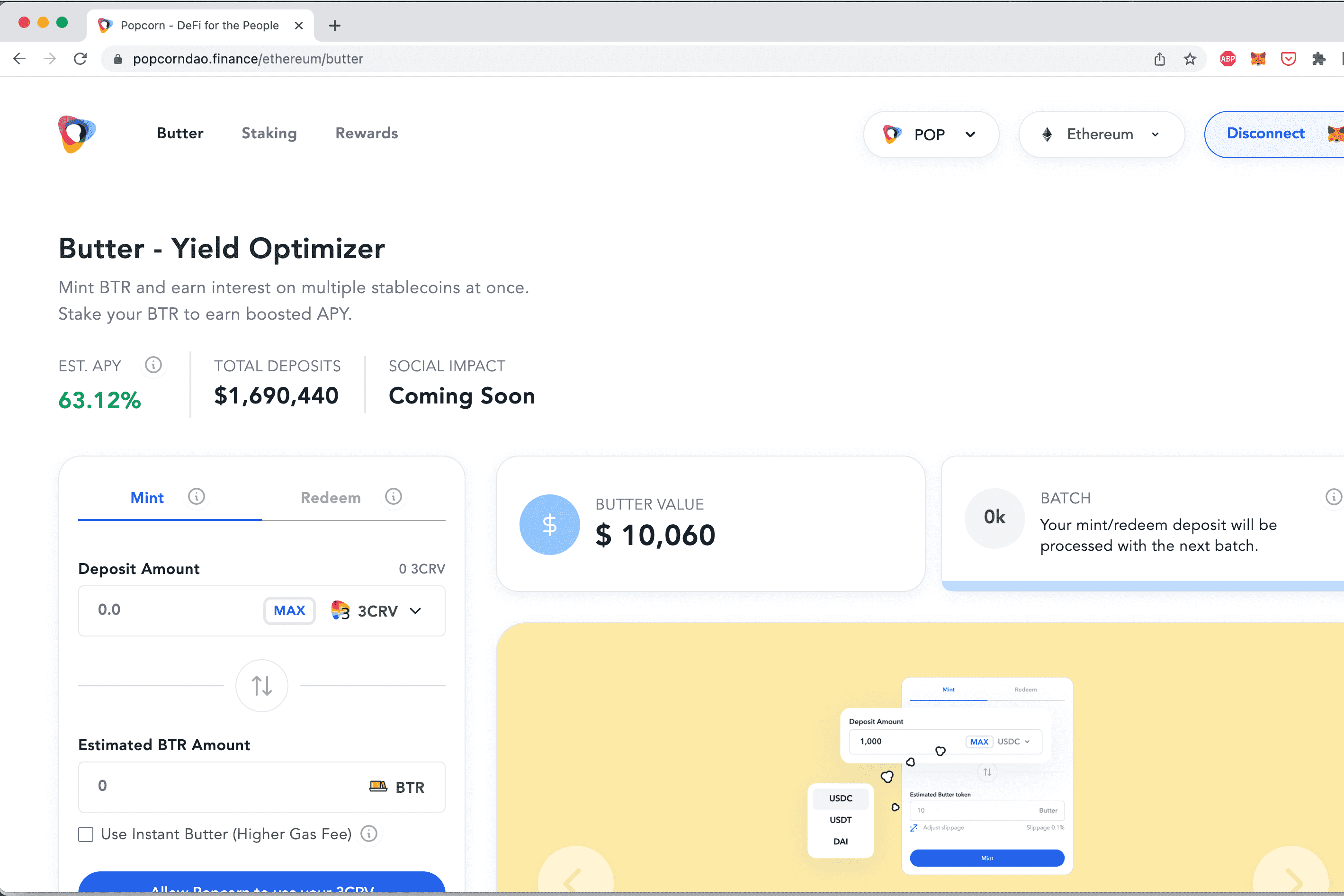Click Instant Butter info icon

(x=369, y=833)
